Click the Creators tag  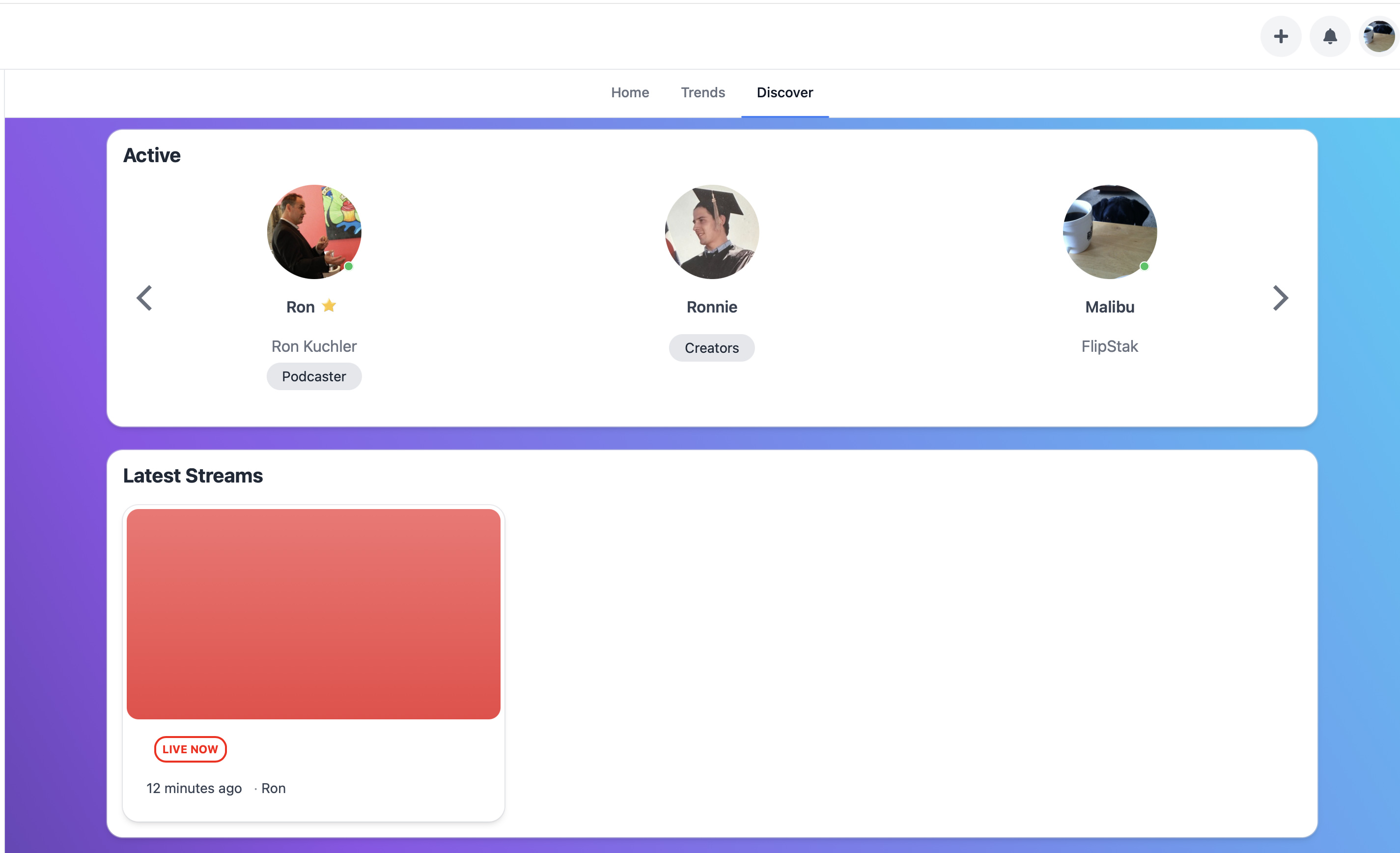click(x=711, y=348)
